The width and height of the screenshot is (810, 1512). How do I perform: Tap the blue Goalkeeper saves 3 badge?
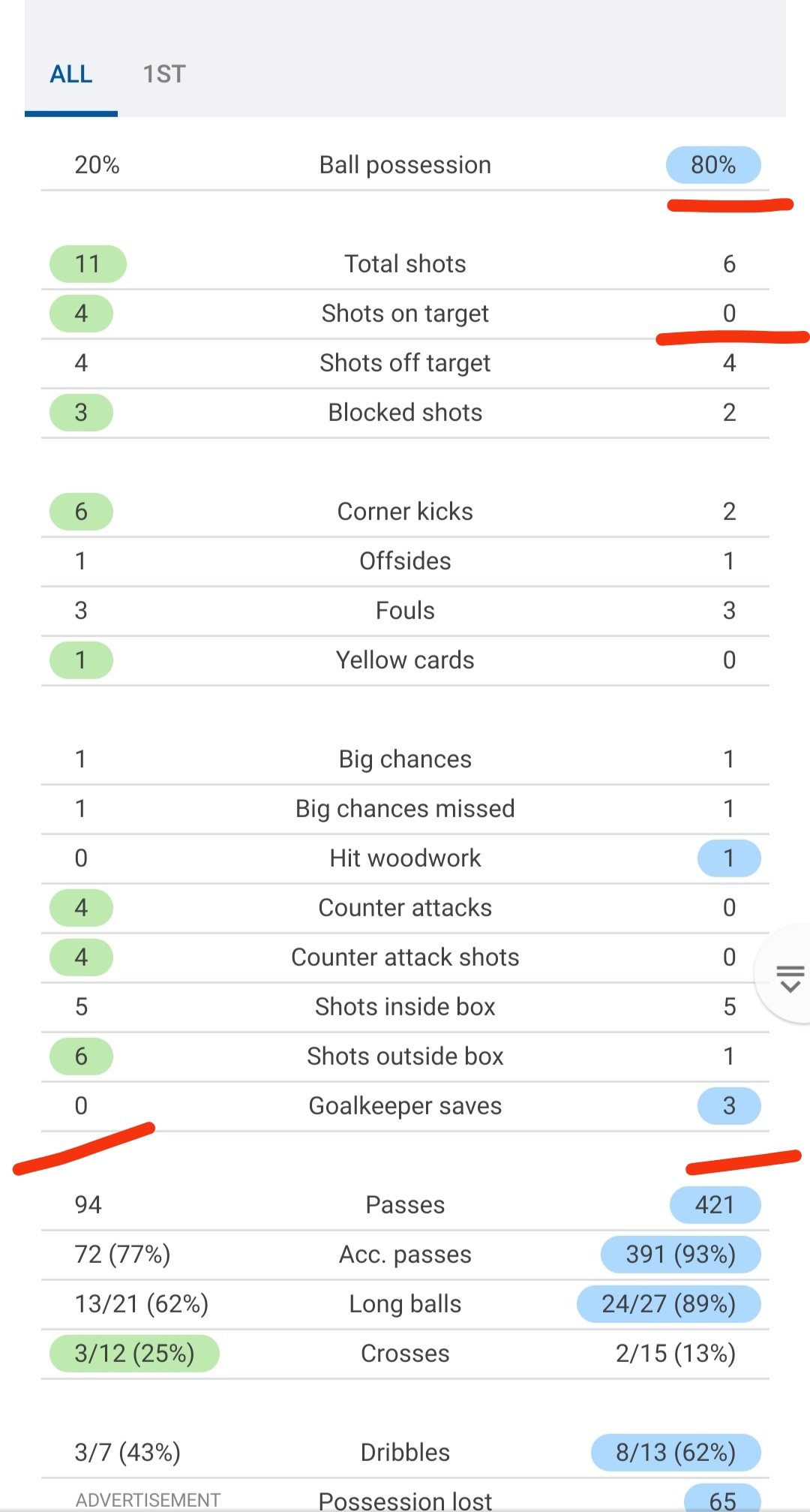(x=729, y=1106)
